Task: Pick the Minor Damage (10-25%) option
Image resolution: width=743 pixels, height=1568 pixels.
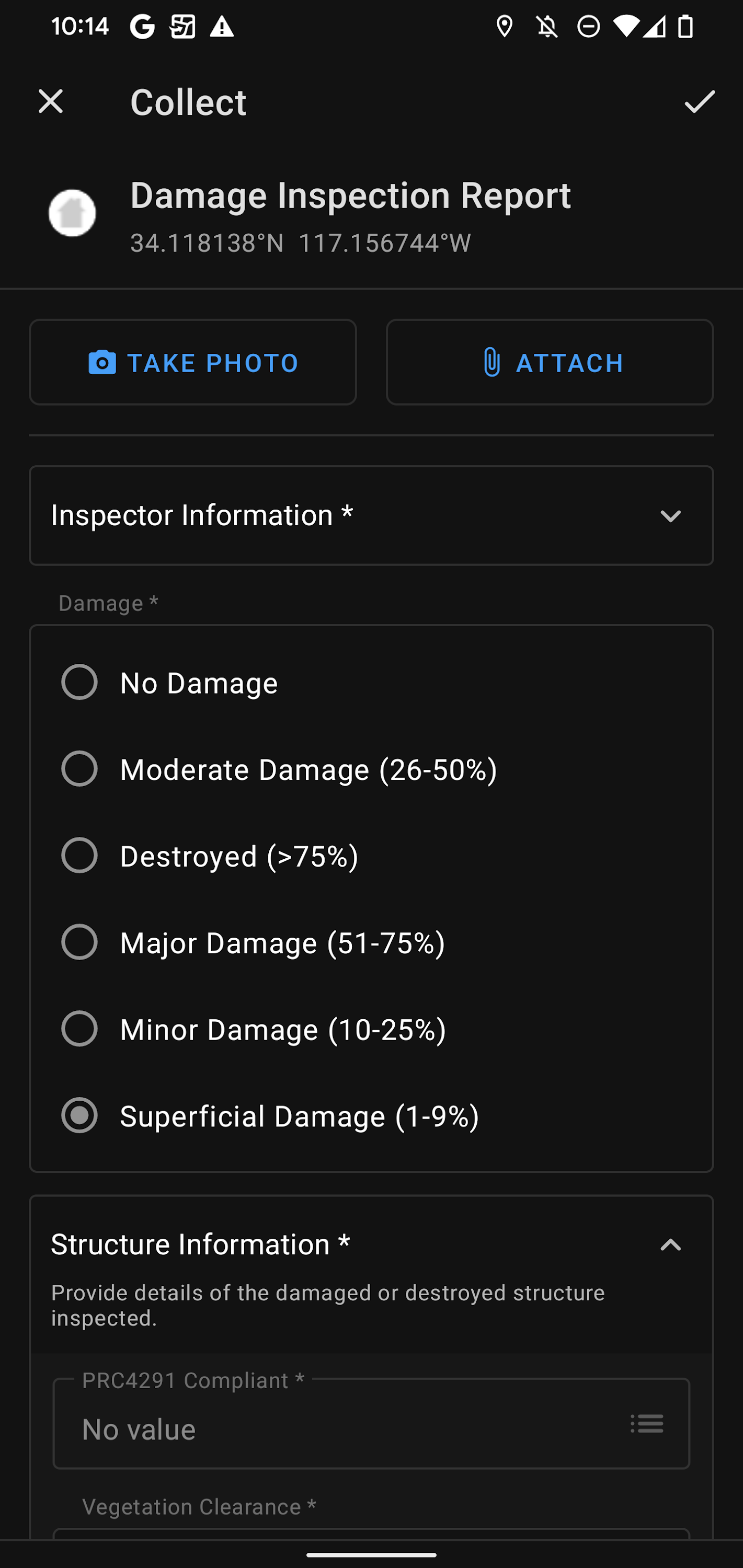Action: [x=80, y=1029]
